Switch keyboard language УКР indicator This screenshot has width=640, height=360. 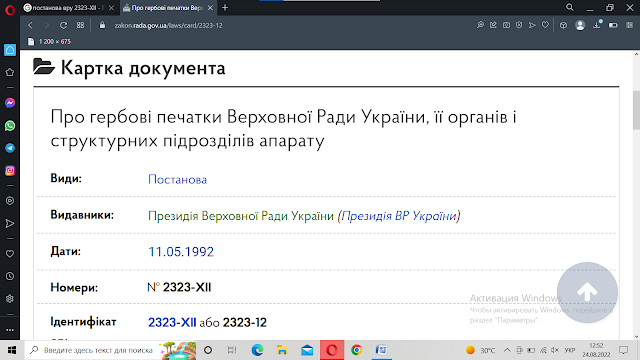click(570, 350)
